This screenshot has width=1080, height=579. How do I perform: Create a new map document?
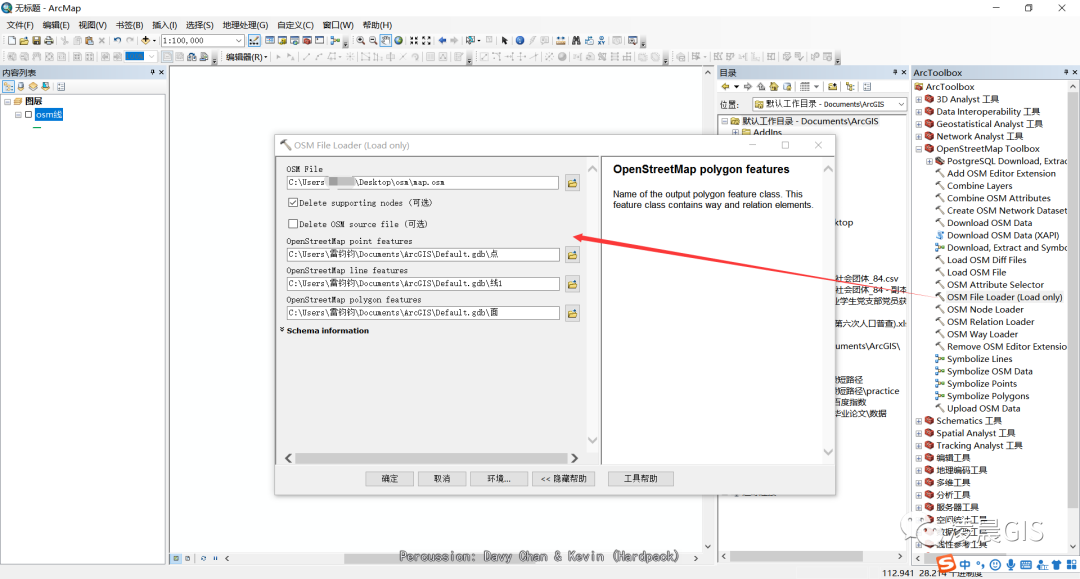point(12,41)
